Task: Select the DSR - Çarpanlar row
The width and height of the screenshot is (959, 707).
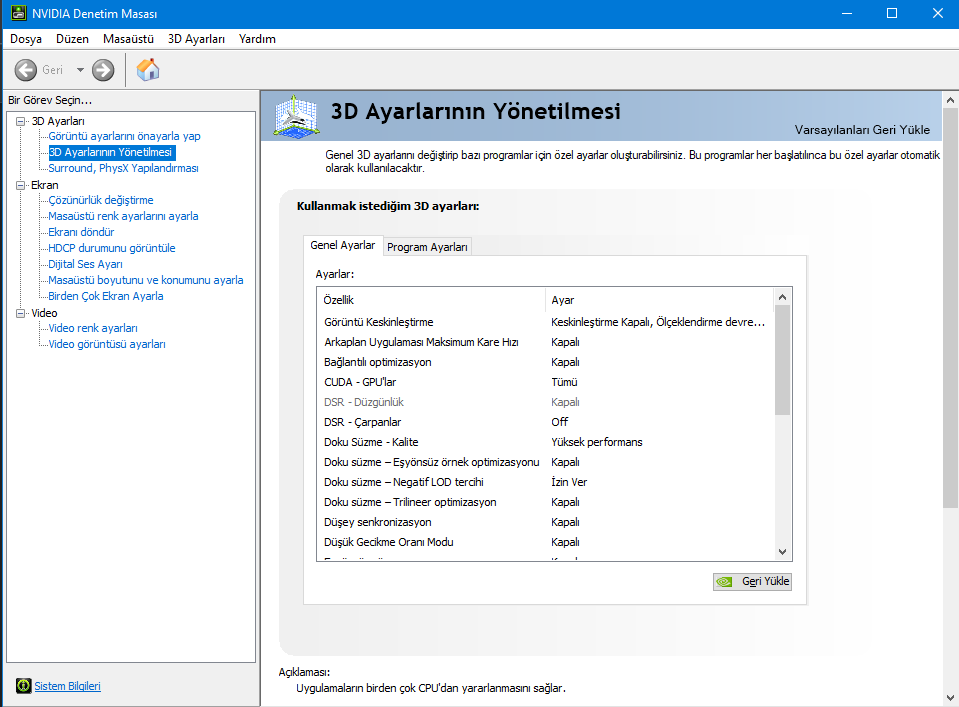Action: click(545, 422)
